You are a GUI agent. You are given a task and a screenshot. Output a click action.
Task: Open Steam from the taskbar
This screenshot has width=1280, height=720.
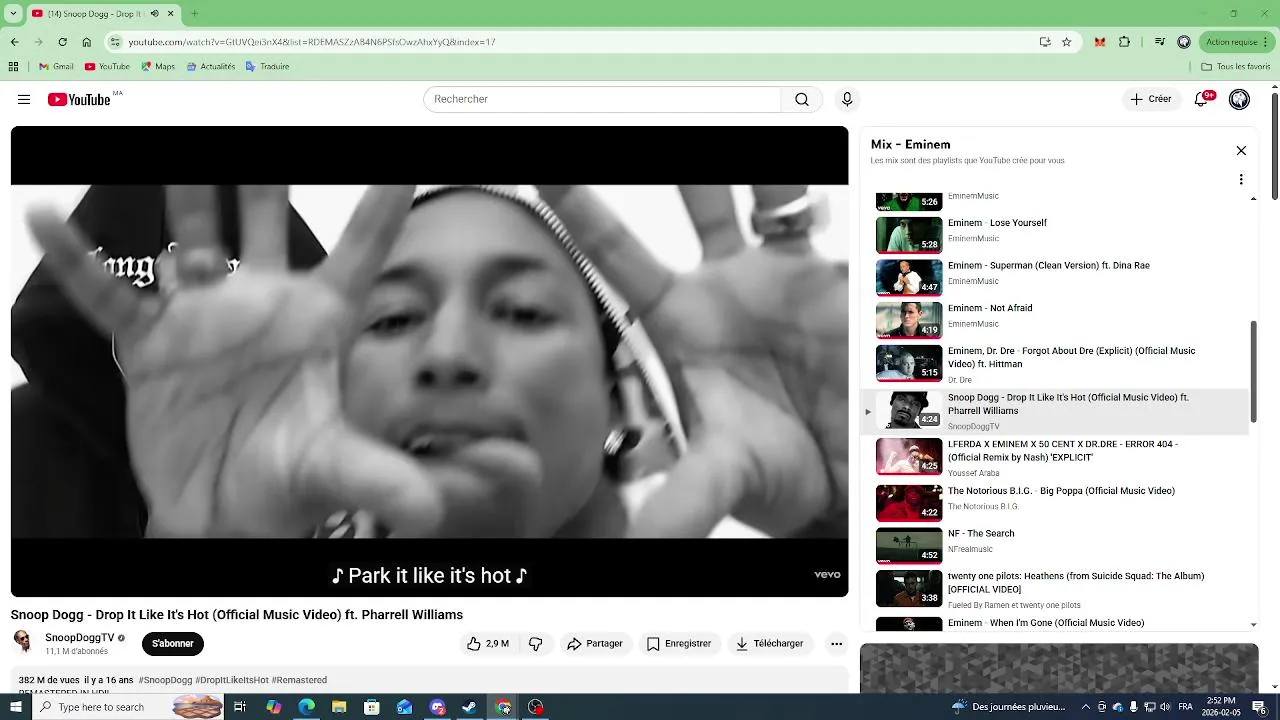470,707
